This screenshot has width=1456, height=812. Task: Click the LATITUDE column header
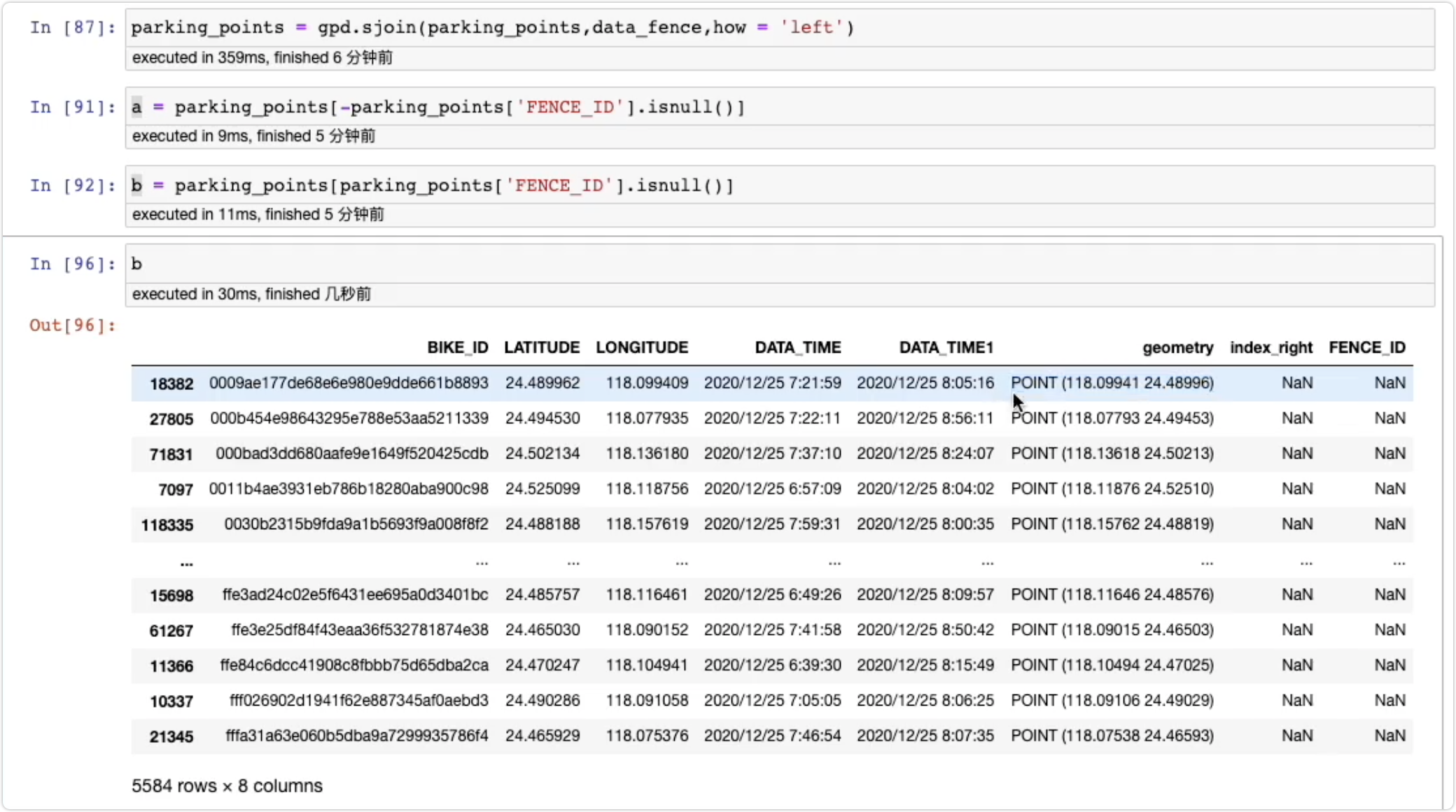pyautogui.click(x=542, y=348)
